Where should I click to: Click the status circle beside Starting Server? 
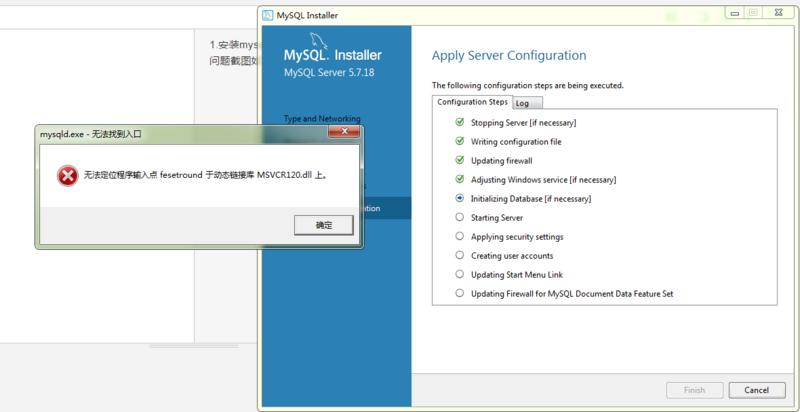(x=460, y=217)
